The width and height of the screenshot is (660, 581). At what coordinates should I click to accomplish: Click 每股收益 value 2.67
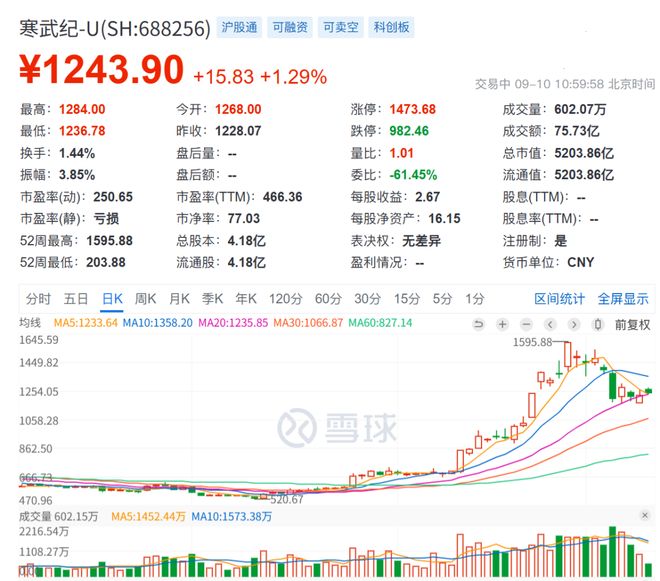click(x=428, y=197)
